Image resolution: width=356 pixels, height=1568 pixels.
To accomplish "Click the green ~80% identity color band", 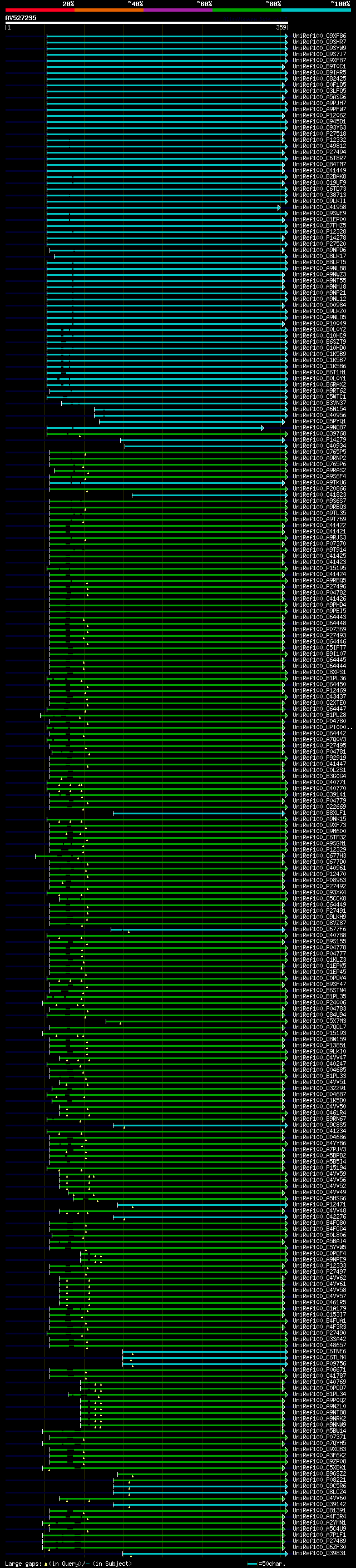I will click(x=247, y=10).
